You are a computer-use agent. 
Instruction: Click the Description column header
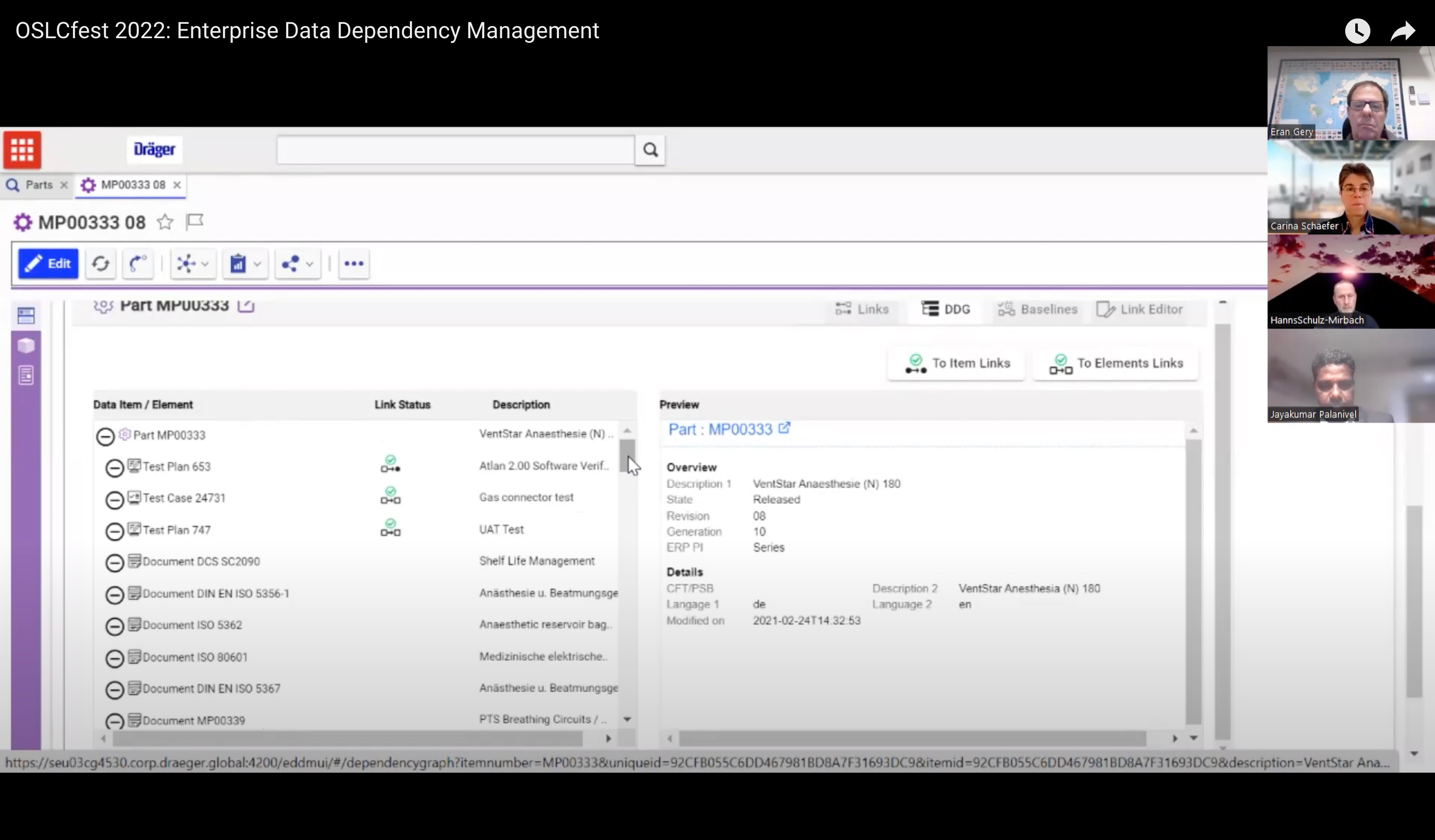[521, 405]
